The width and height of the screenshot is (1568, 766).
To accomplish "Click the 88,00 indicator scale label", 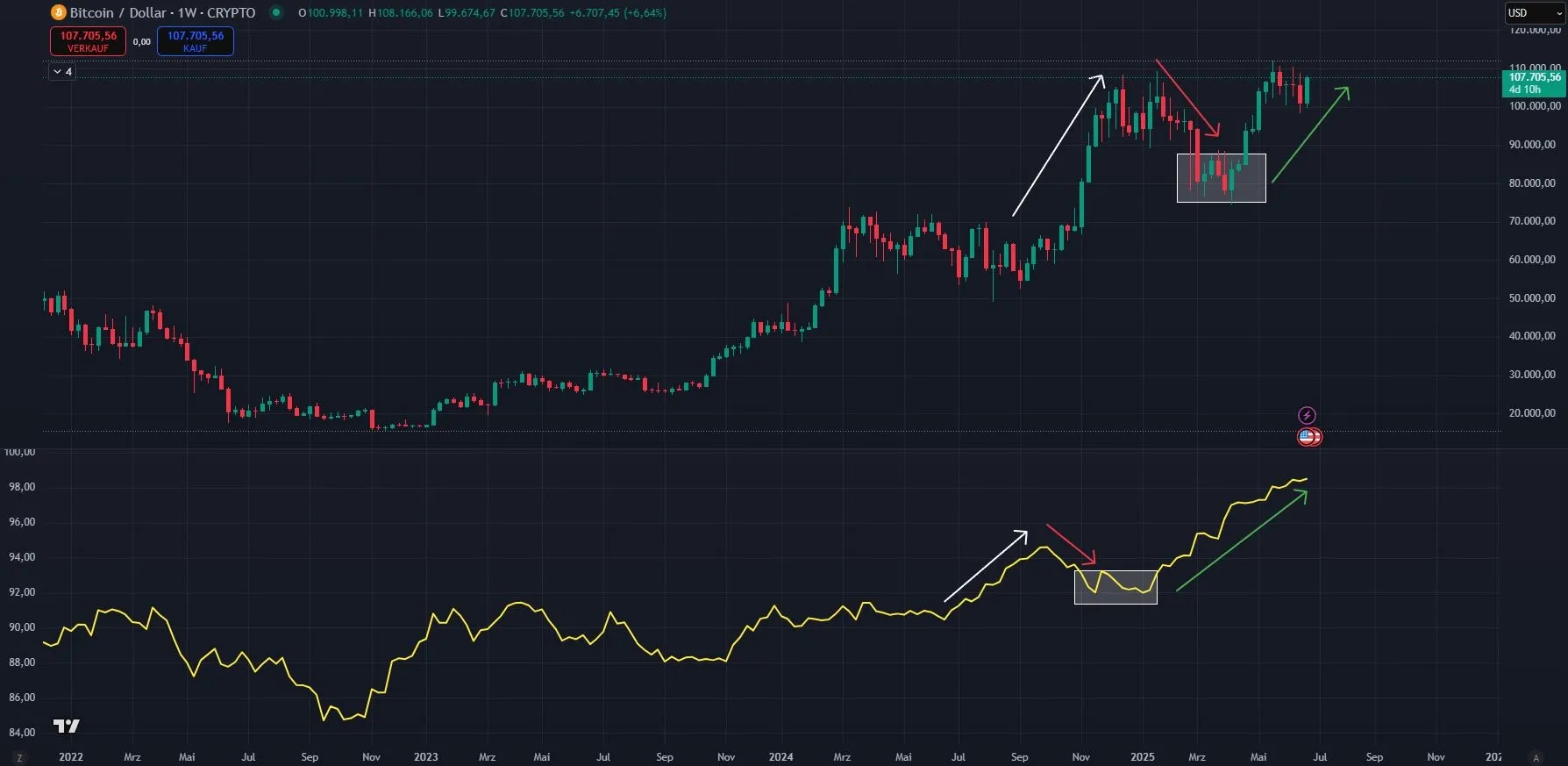I will click(22, 662).
